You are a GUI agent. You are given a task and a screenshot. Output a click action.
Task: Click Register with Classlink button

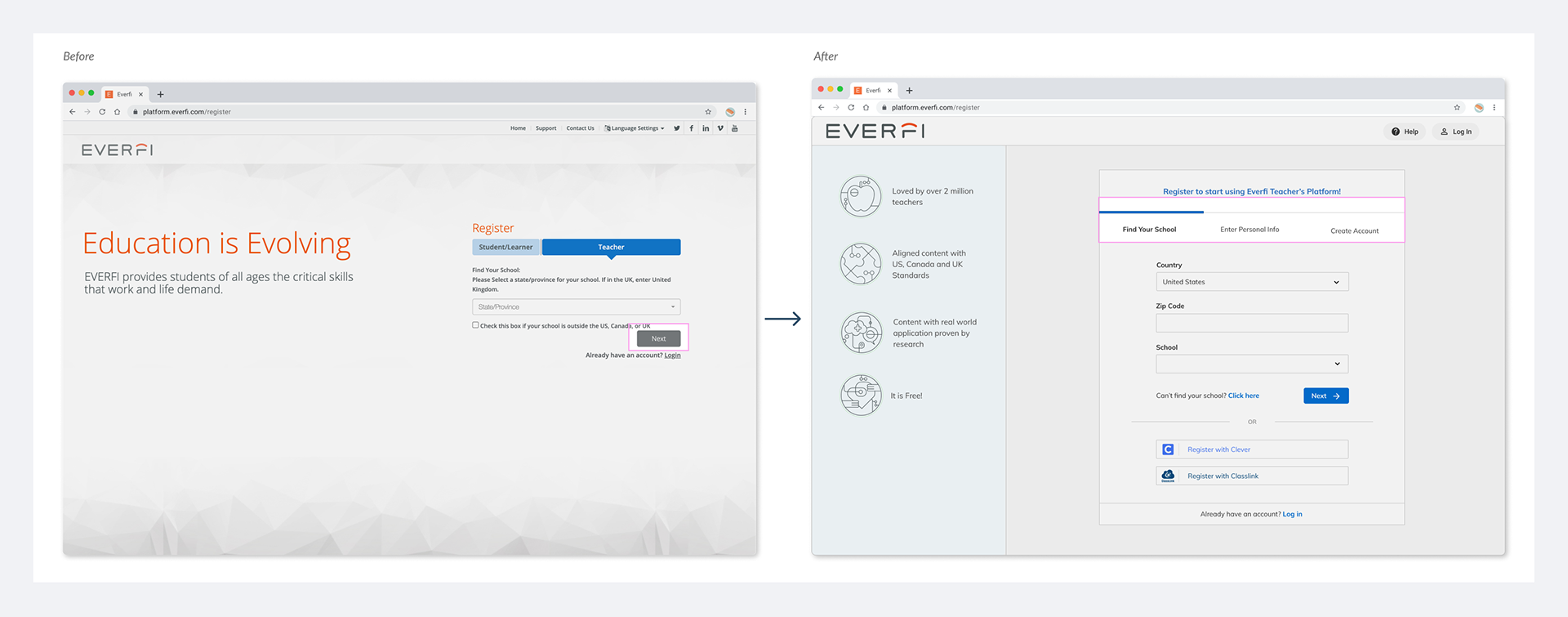pos(1252,476)
